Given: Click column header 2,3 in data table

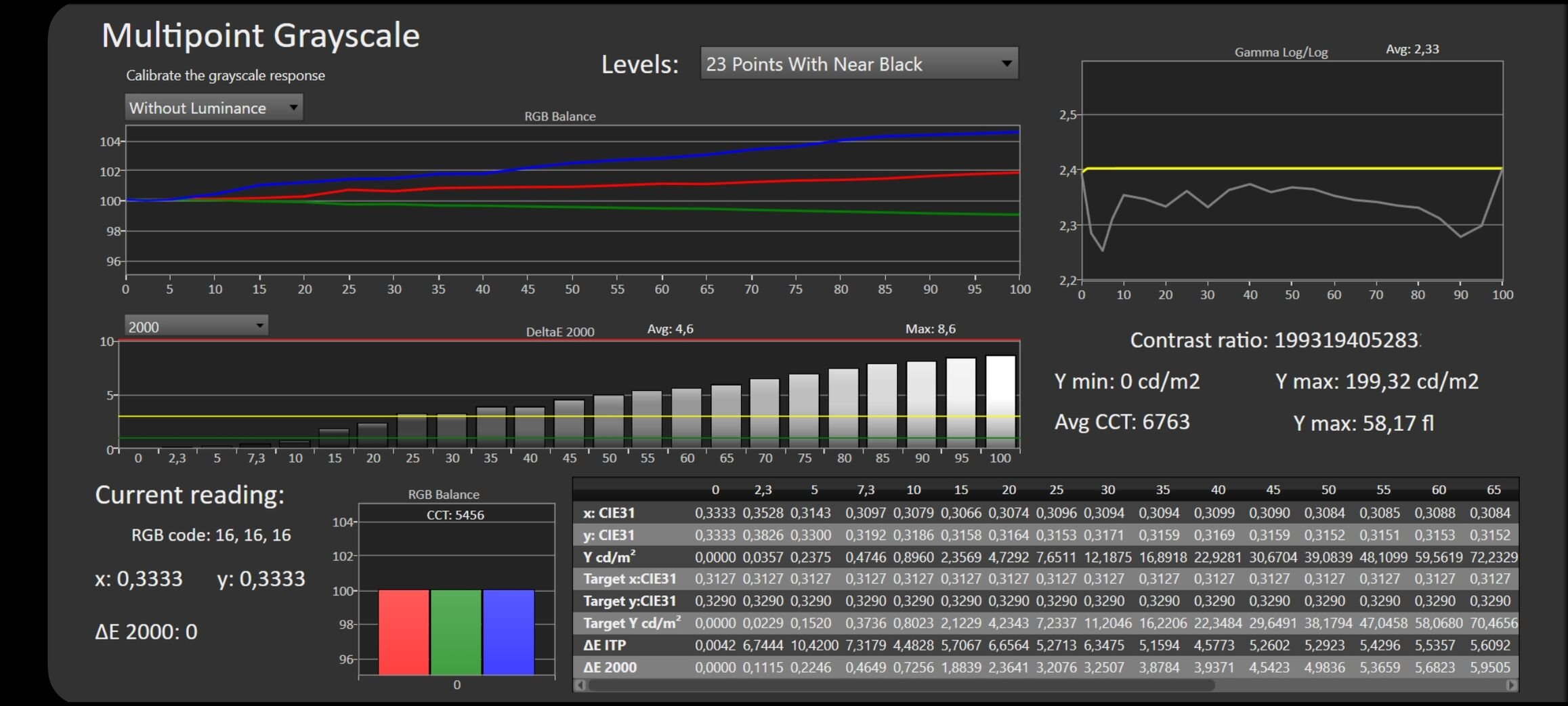Looking at the screenshot, I should click(763, 490).
